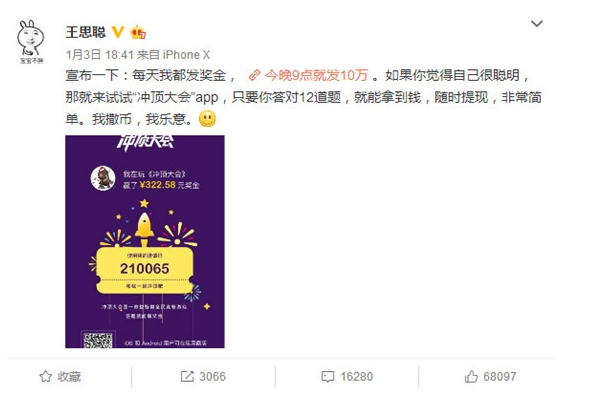The image size is (611, 400).
Task: Click the smiley face emoji
Action: pyautogui.click(x=207, y=119)
